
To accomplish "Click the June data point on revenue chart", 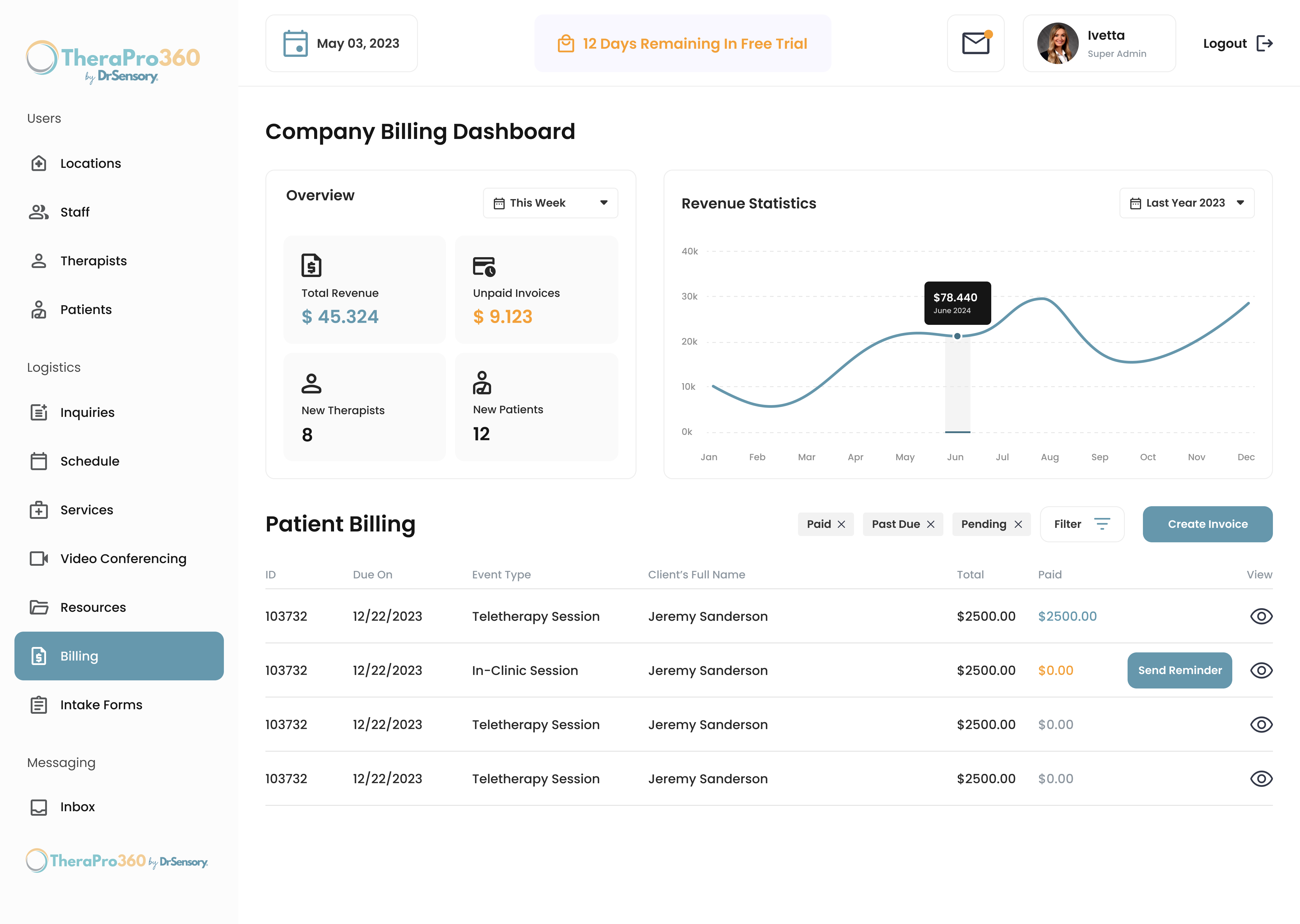I will 957,336.
